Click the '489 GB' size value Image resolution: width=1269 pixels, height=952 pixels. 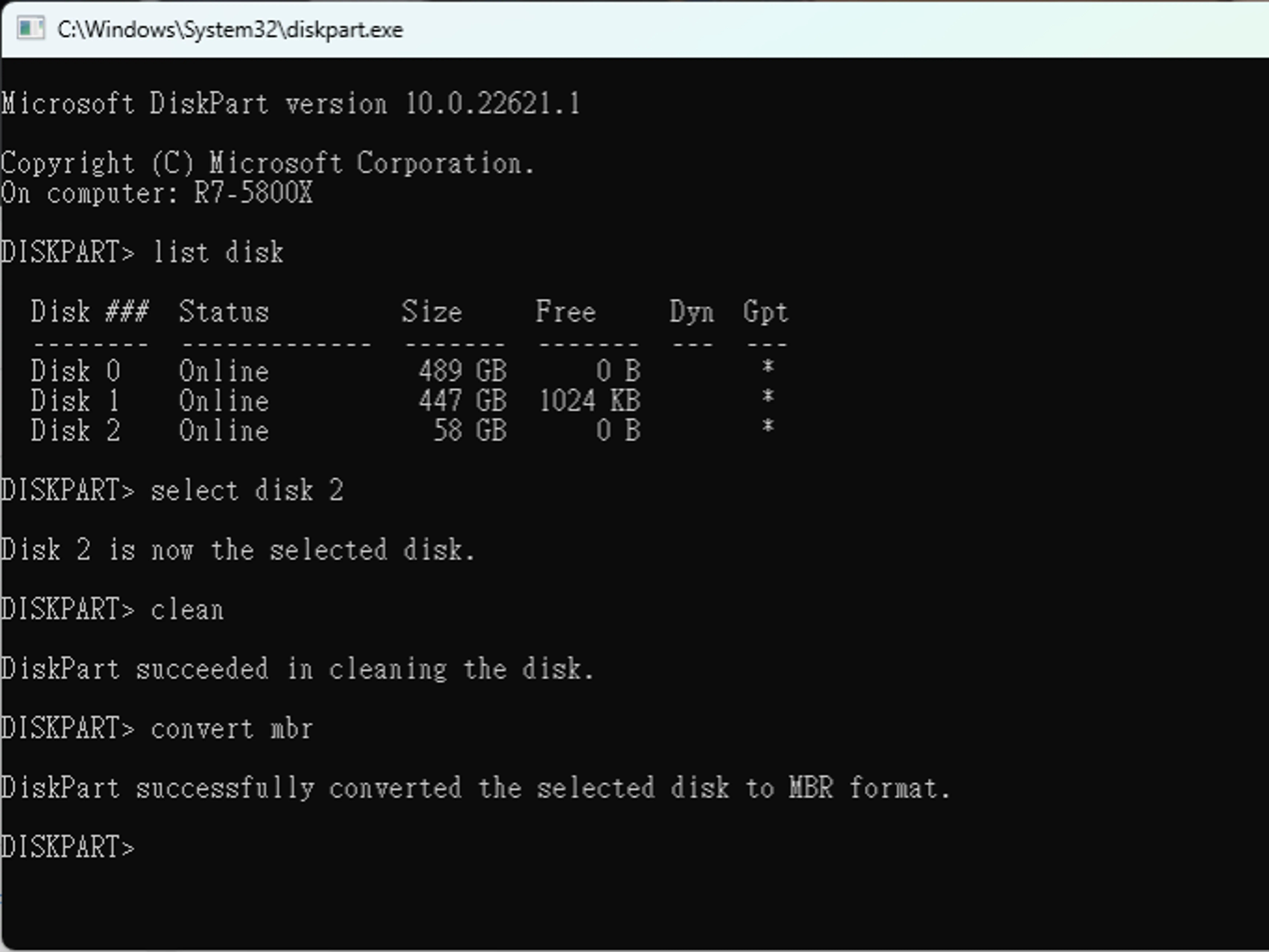click(x=462, y=370)
